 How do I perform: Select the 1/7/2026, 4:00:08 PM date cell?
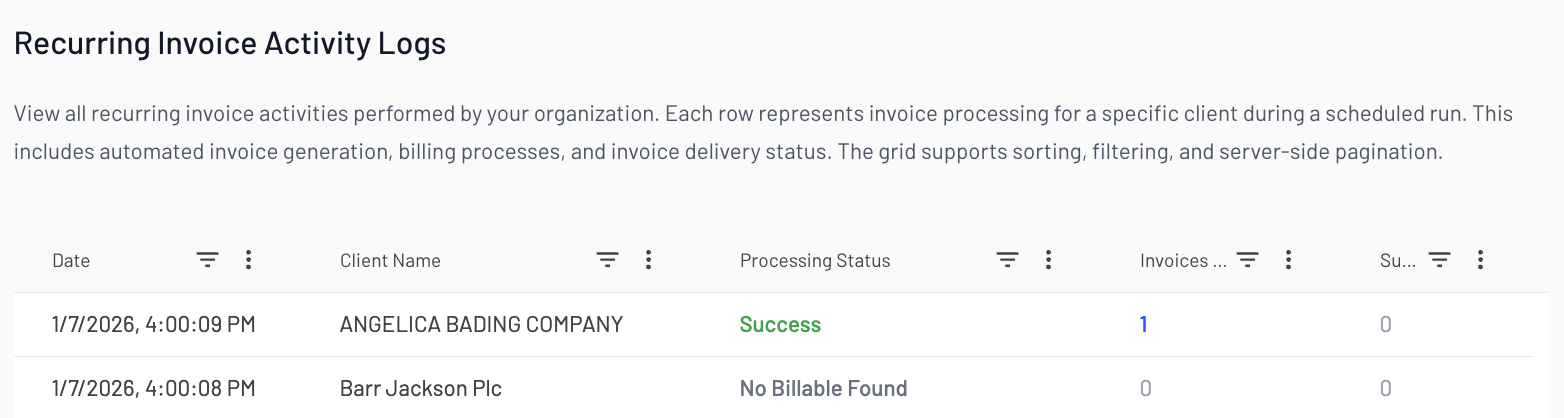[x=153, y=389]
